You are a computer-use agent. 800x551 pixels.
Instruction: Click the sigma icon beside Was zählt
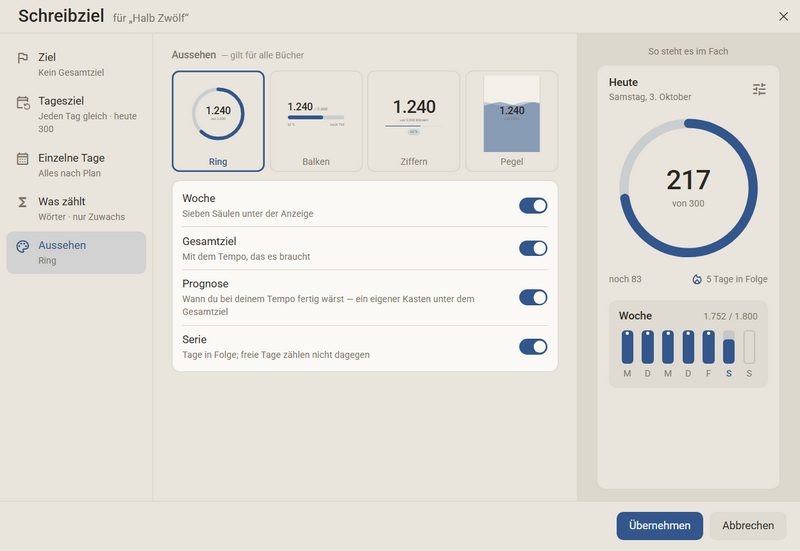coord(22,202)
